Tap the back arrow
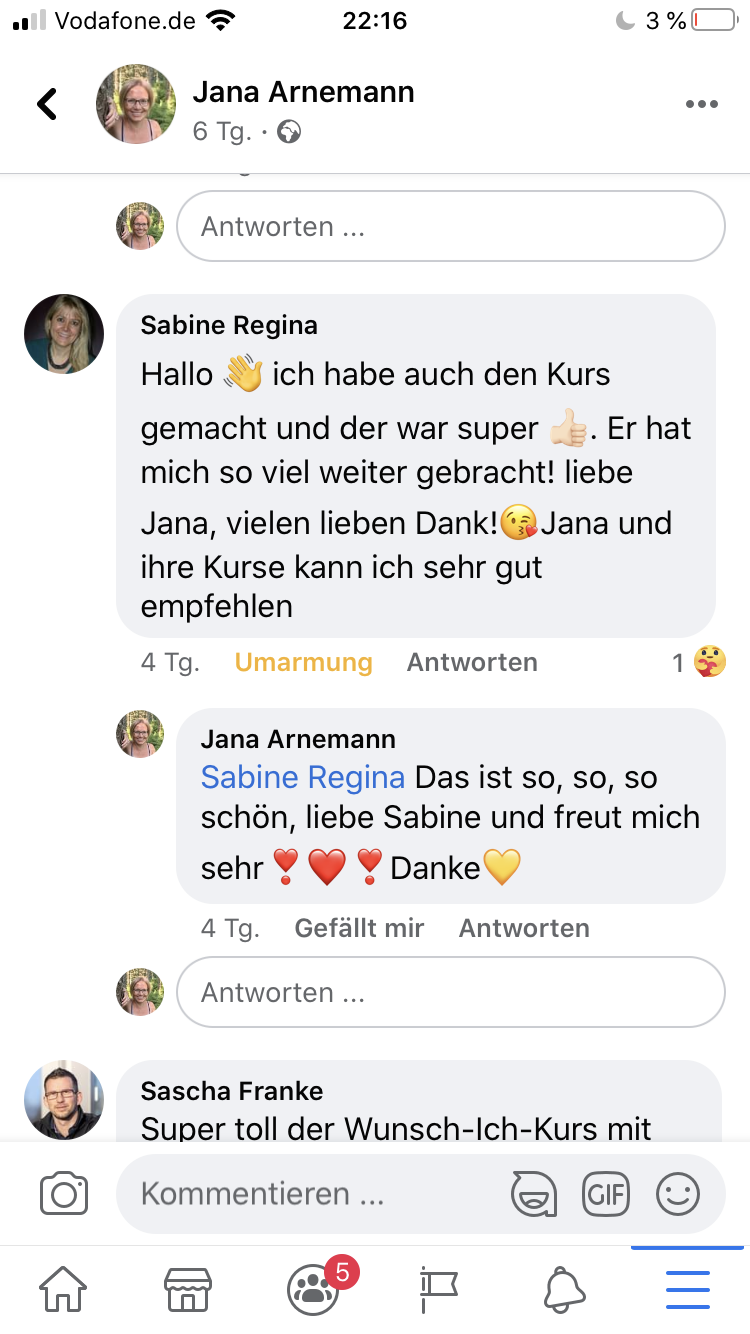Screen dimensions: 750x1334 (x=47, y=104)
